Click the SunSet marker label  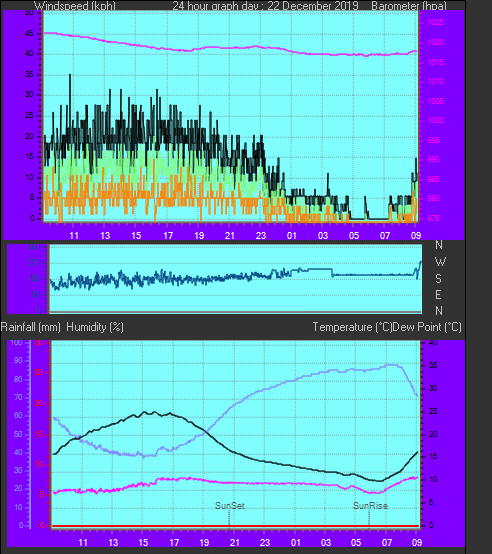[230, 506]
